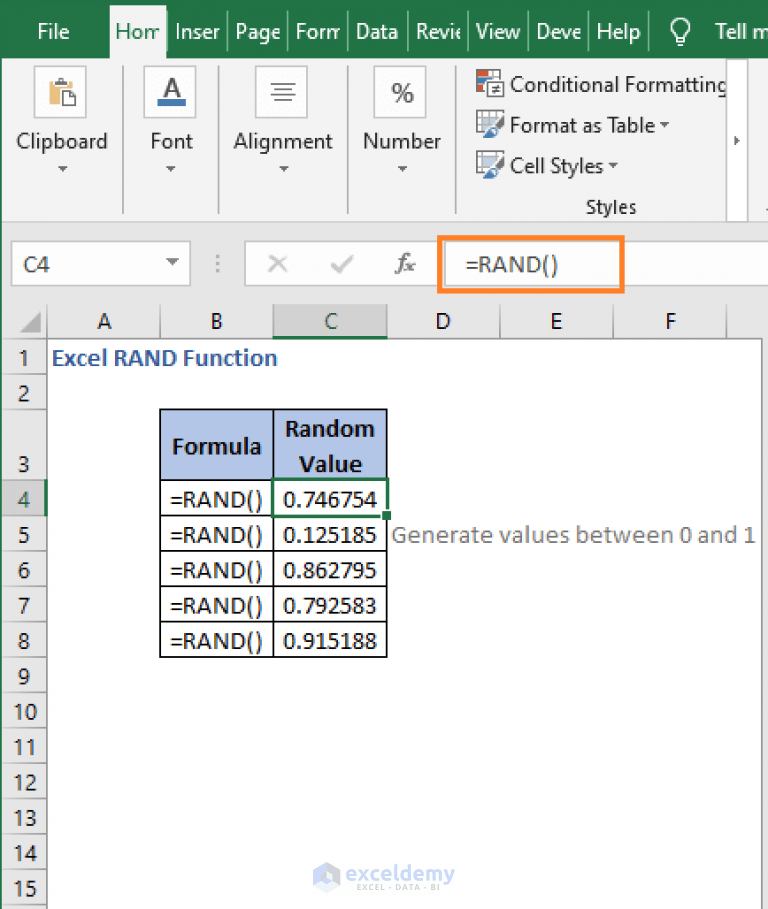Viewport: 768px width, 909px height.
Task: Select the Font color icon
Action: click(170, 91)
